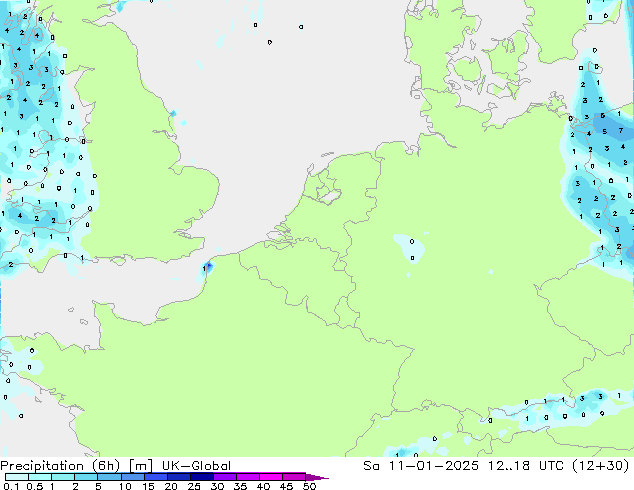Click the "[m]" unit label
Screen dimensions: 634x490
(140, 466)
